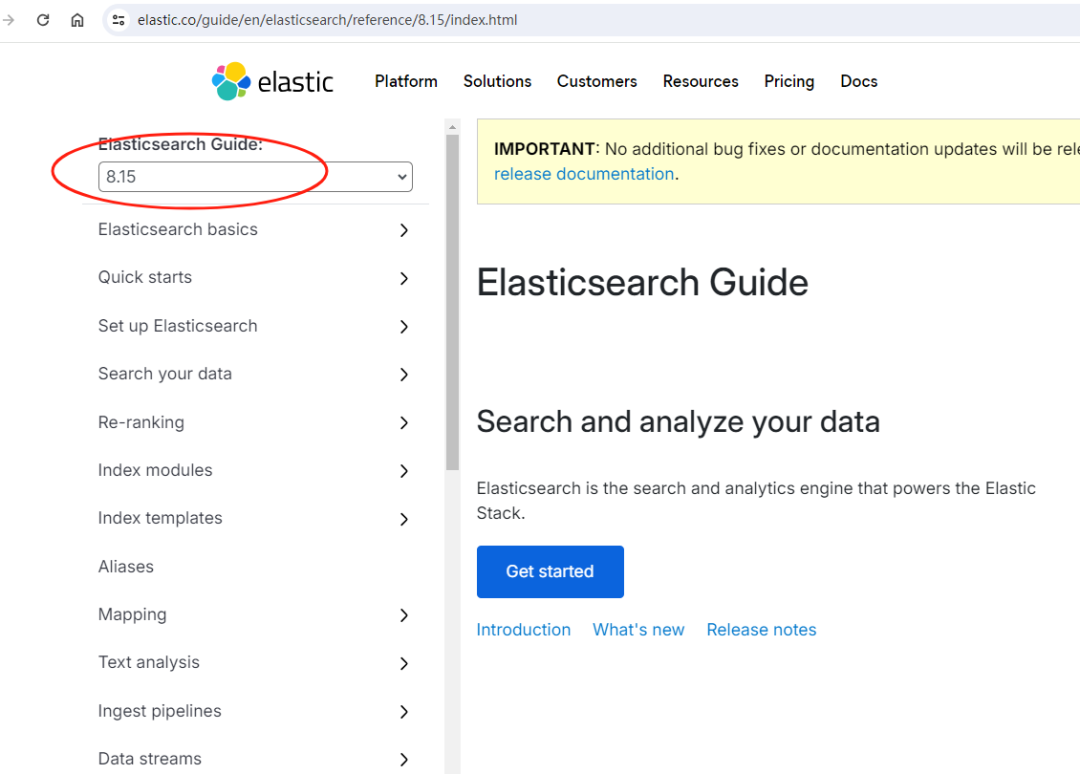1080x774 pixels.
Task: Open the Elasticsearch Guide version dropdown
Action: pyautogui.click(x=255, y=177)
